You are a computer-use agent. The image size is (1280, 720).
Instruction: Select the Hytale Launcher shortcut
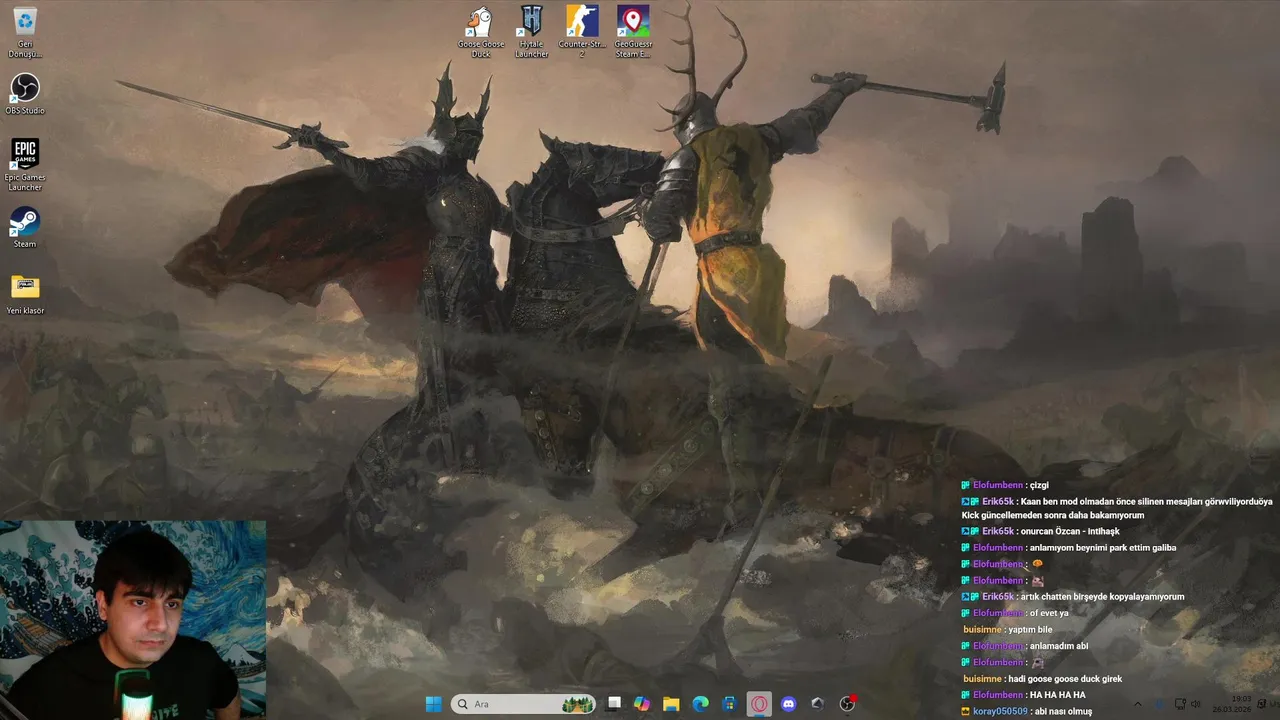(x=531, y=31)
